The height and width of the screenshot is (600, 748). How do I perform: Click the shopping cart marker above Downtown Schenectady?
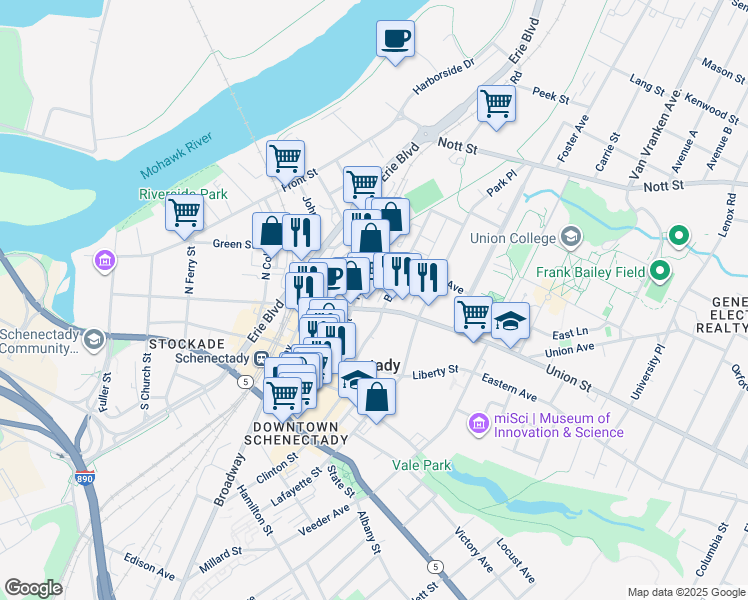pyautogui.click(x=282, y=397)
